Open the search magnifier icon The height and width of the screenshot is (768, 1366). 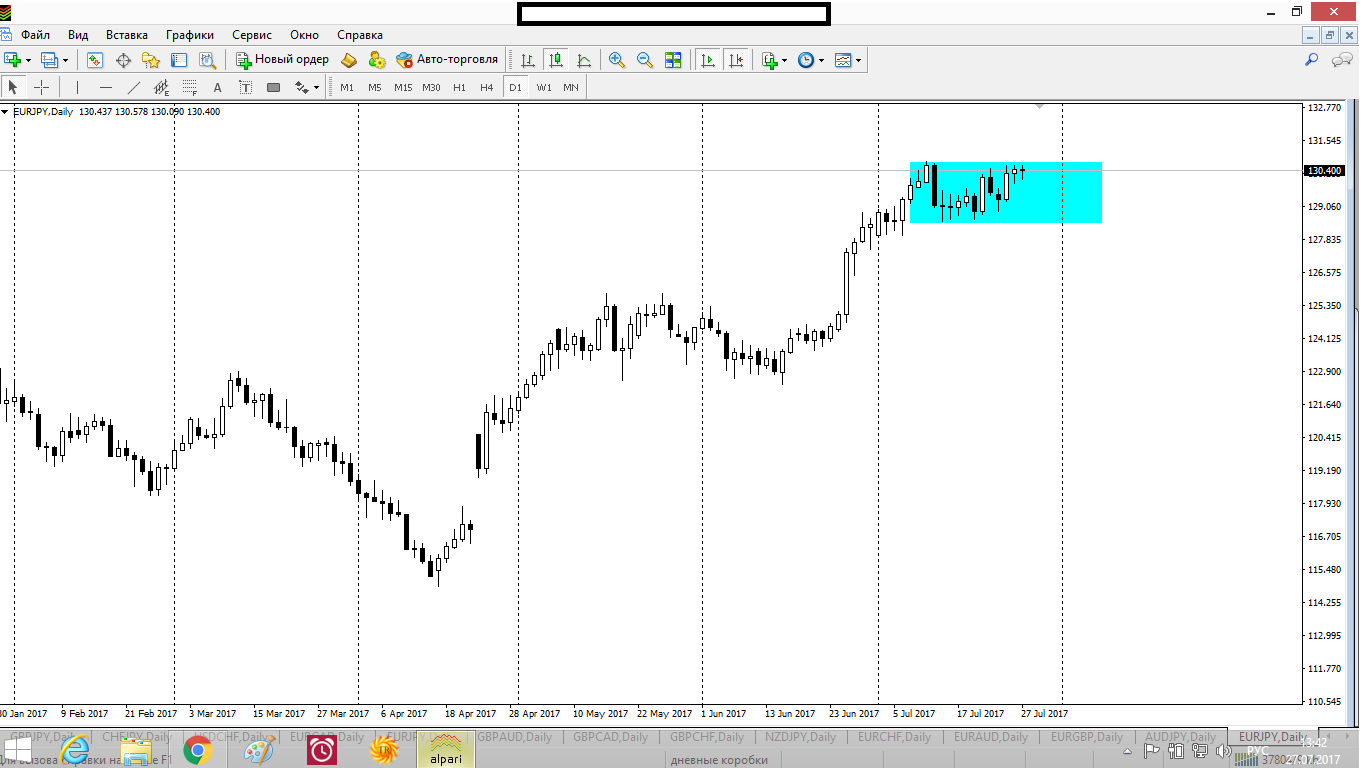tap(1312, 60)
